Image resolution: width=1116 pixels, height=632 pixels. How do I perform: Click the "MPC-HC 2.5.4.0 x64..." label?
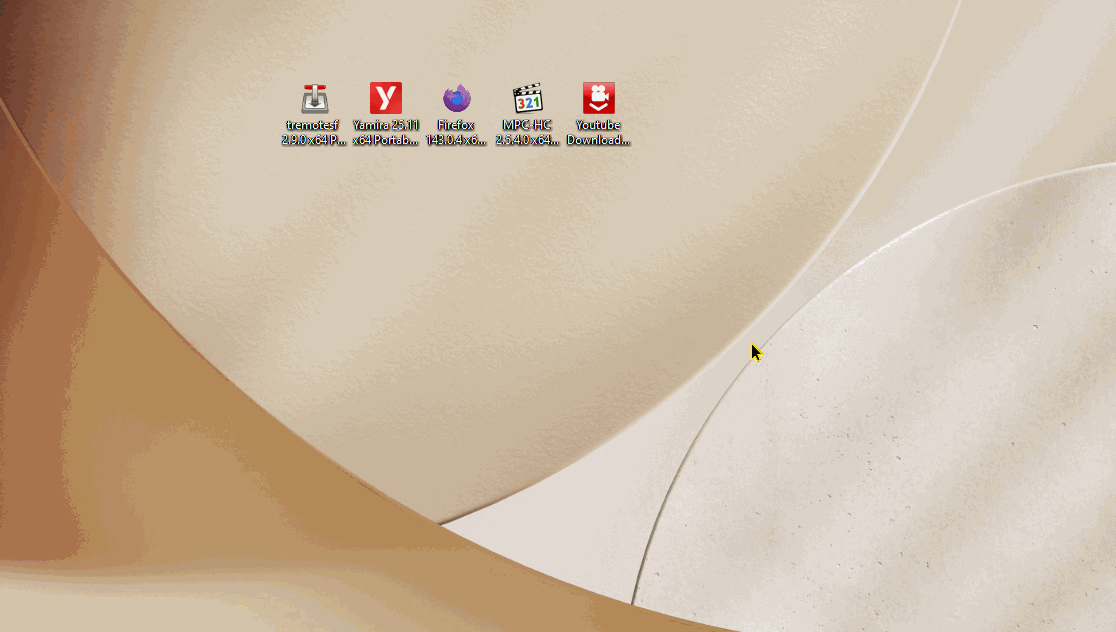pyautogui.click(x=527, y=132)
